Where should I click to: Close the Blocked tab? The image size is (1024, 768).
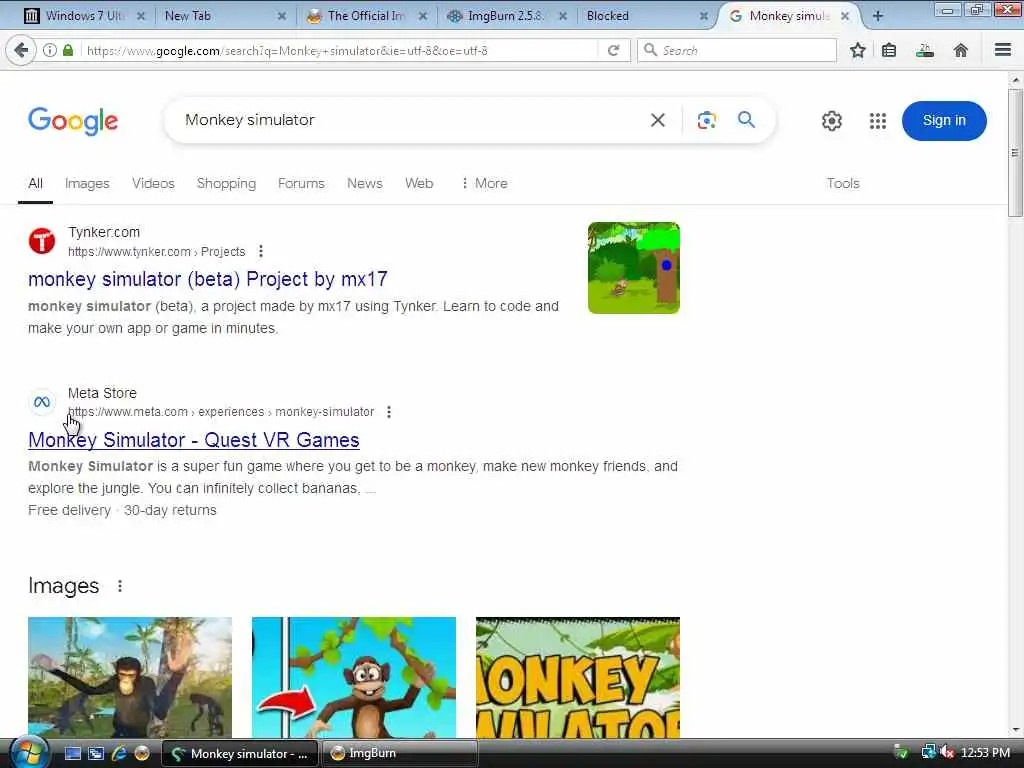[x=703, y=16]
